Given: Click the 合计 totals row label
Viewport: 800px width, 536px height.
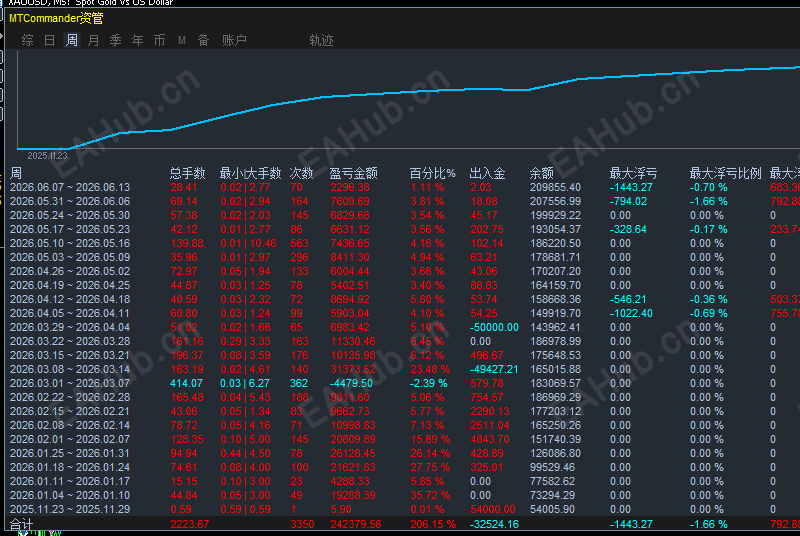Looking at the screenshot, I should tap(21, 524).
